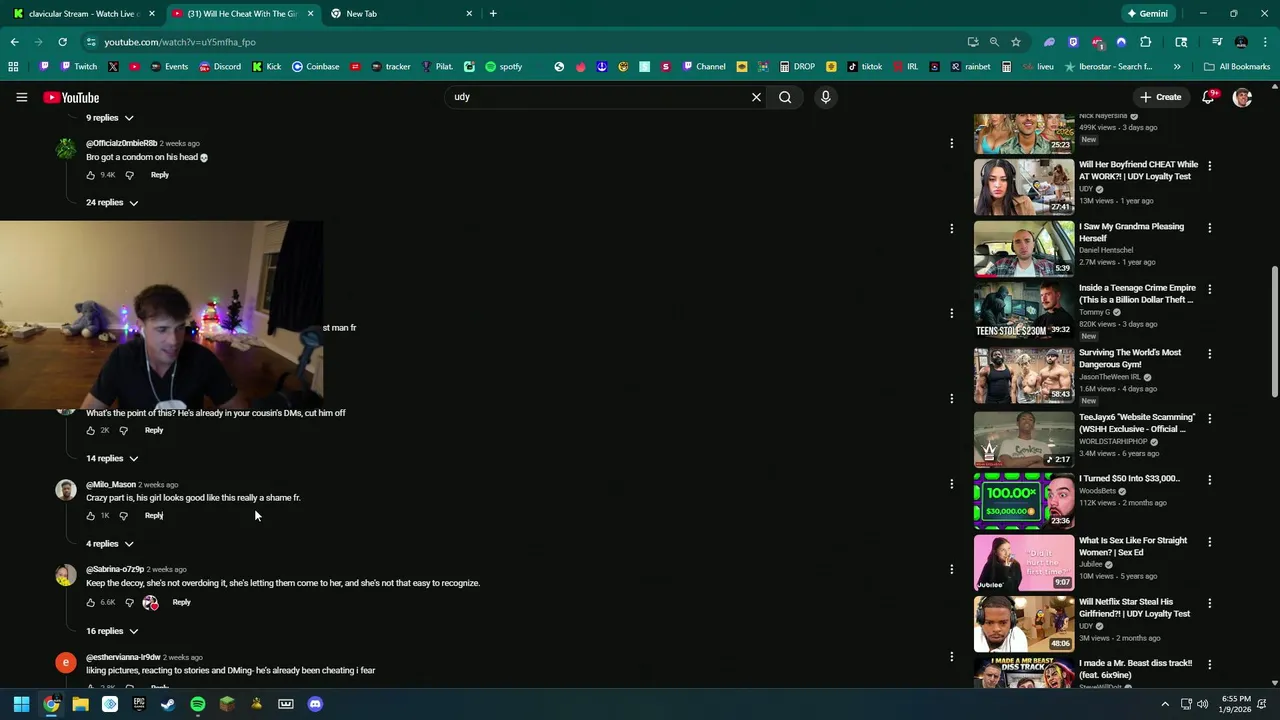The image size is (1280, 720).
Task: Open the Gemini button in Chrome
Action: click(x=1146, y=14)
